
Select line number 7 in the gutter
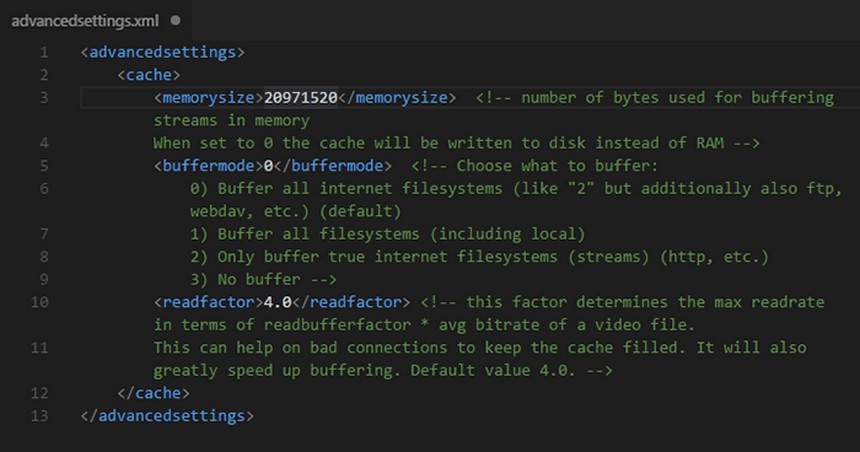[43, 235]
